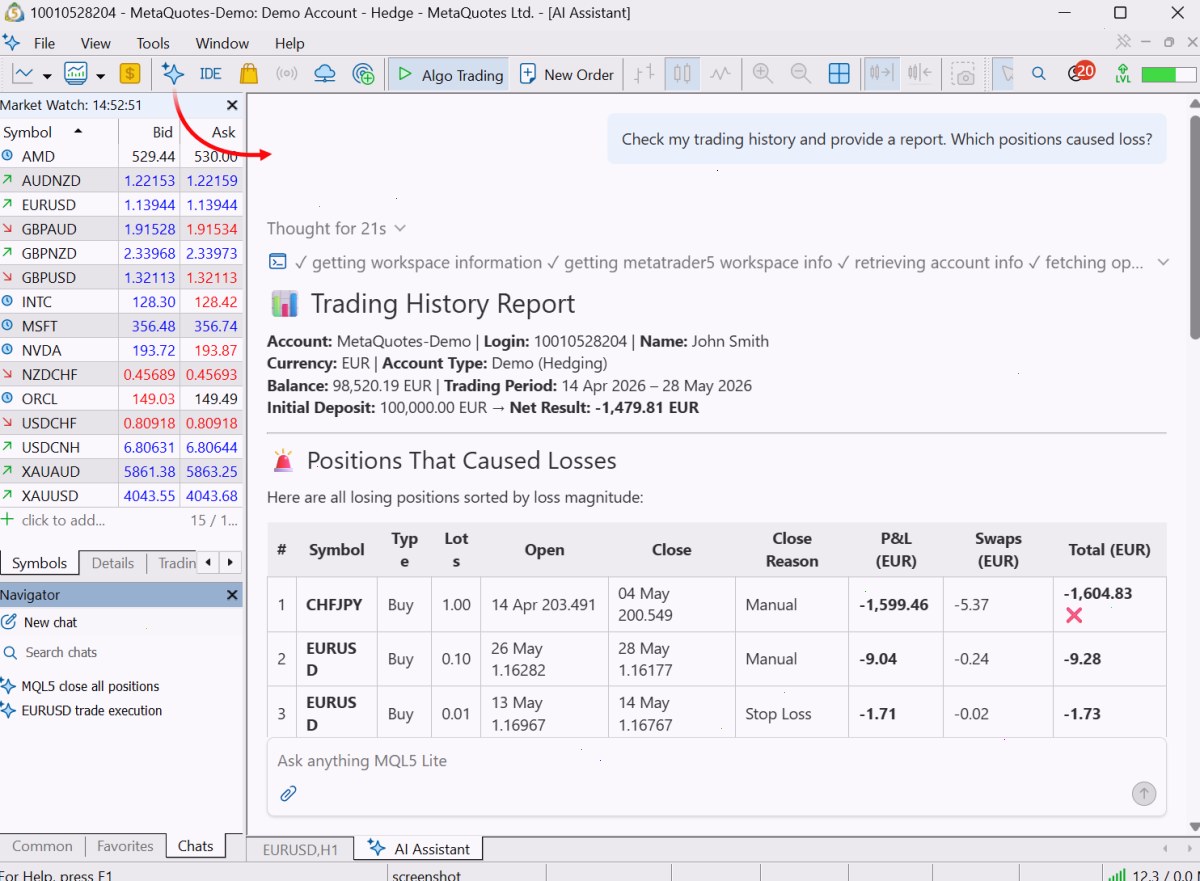Click 'Search chats' field in Navigator
Screen dimensions: 1200x881
point(61,652)
